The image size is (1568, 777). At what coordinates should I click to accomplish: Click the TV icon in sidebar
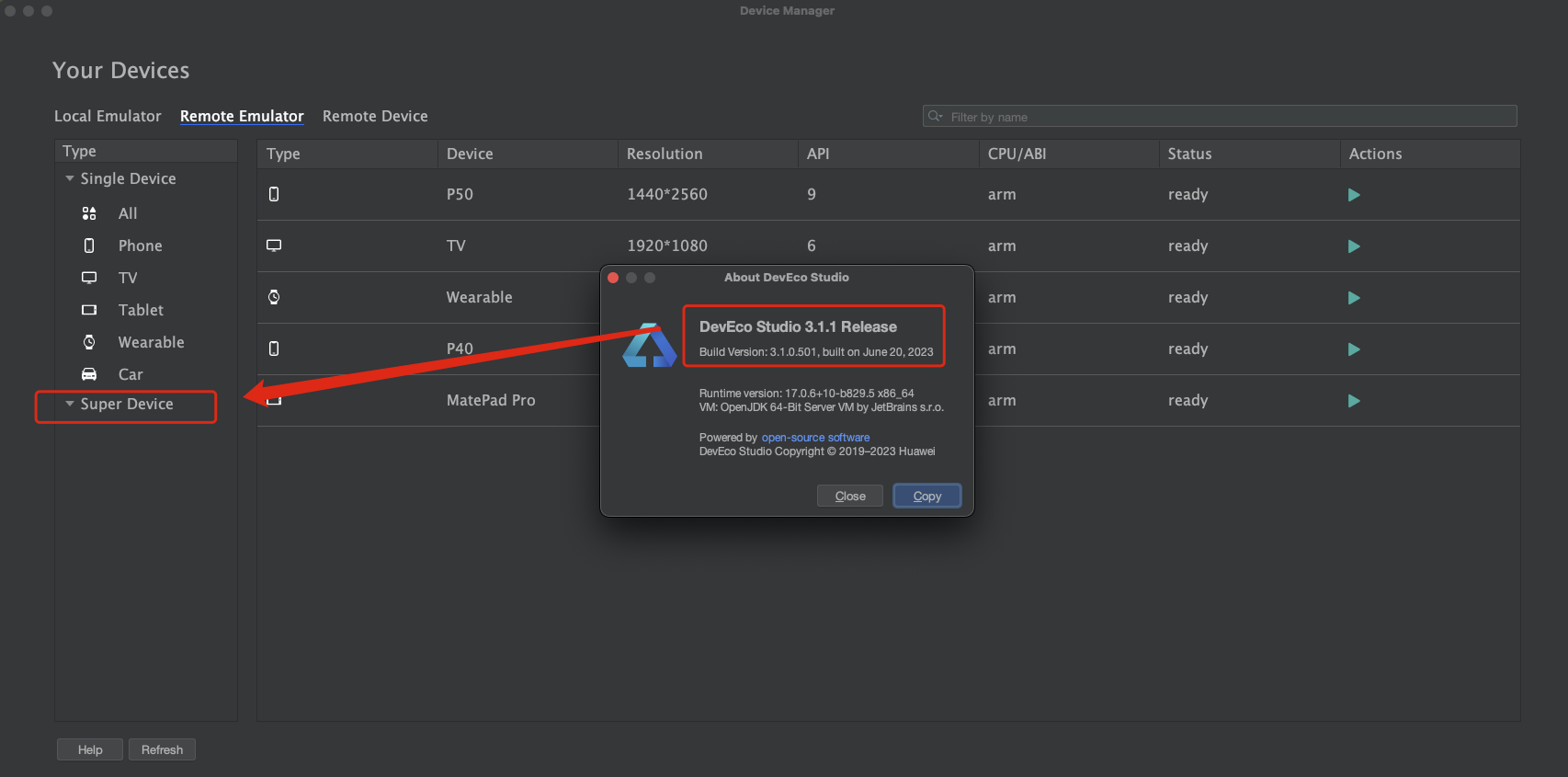coord(89,278)
